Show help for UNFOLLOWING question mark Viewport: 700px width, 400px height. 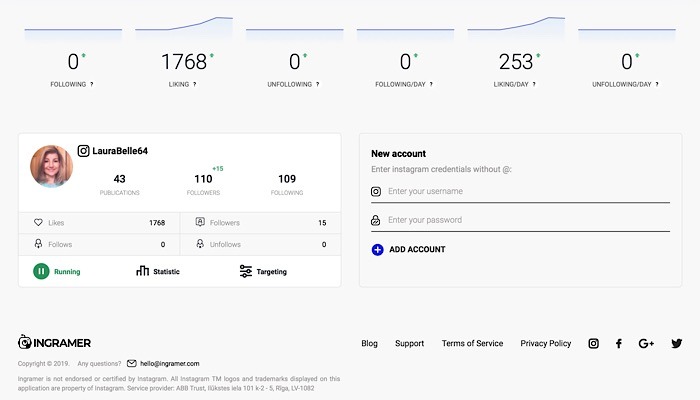point(317,84)
